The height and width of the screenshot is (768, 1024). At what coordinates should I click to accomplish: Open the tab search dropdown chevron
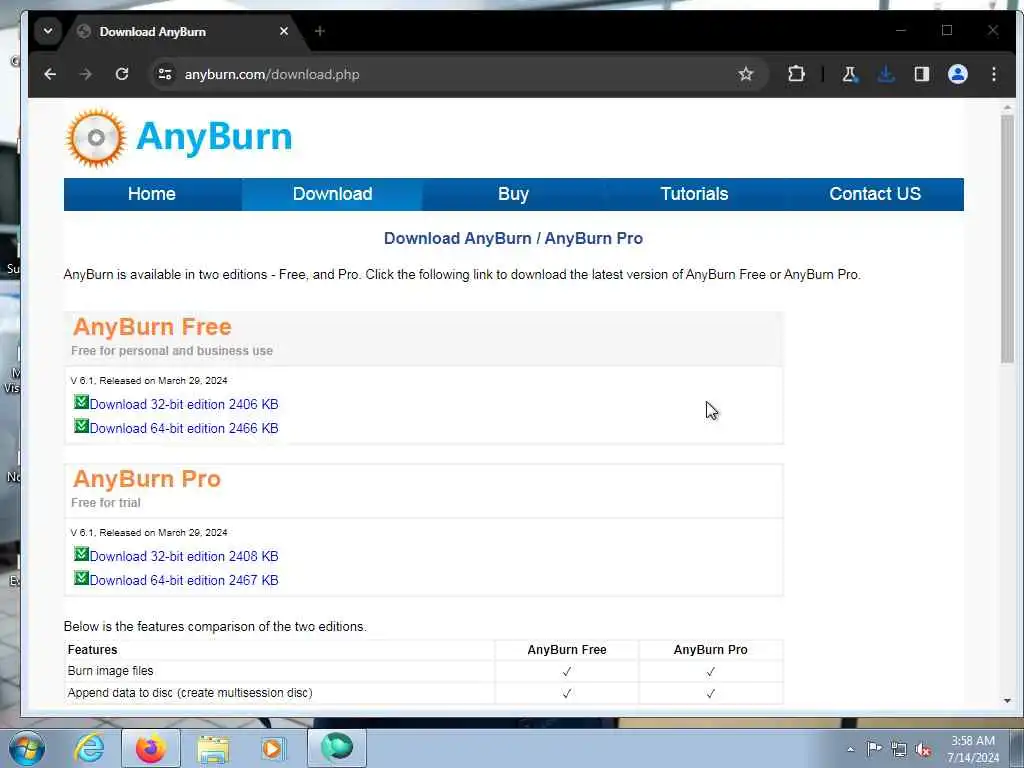[48, 31]
